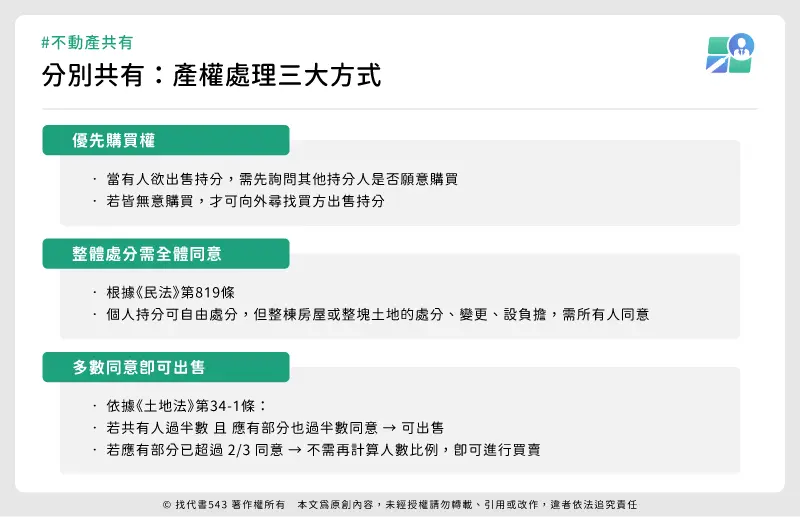Select the 整體處分需全體同意 green header
Image resolution: width=800 pixels, height=517 pixels.
pyautogui.click(x=166, y=253)
